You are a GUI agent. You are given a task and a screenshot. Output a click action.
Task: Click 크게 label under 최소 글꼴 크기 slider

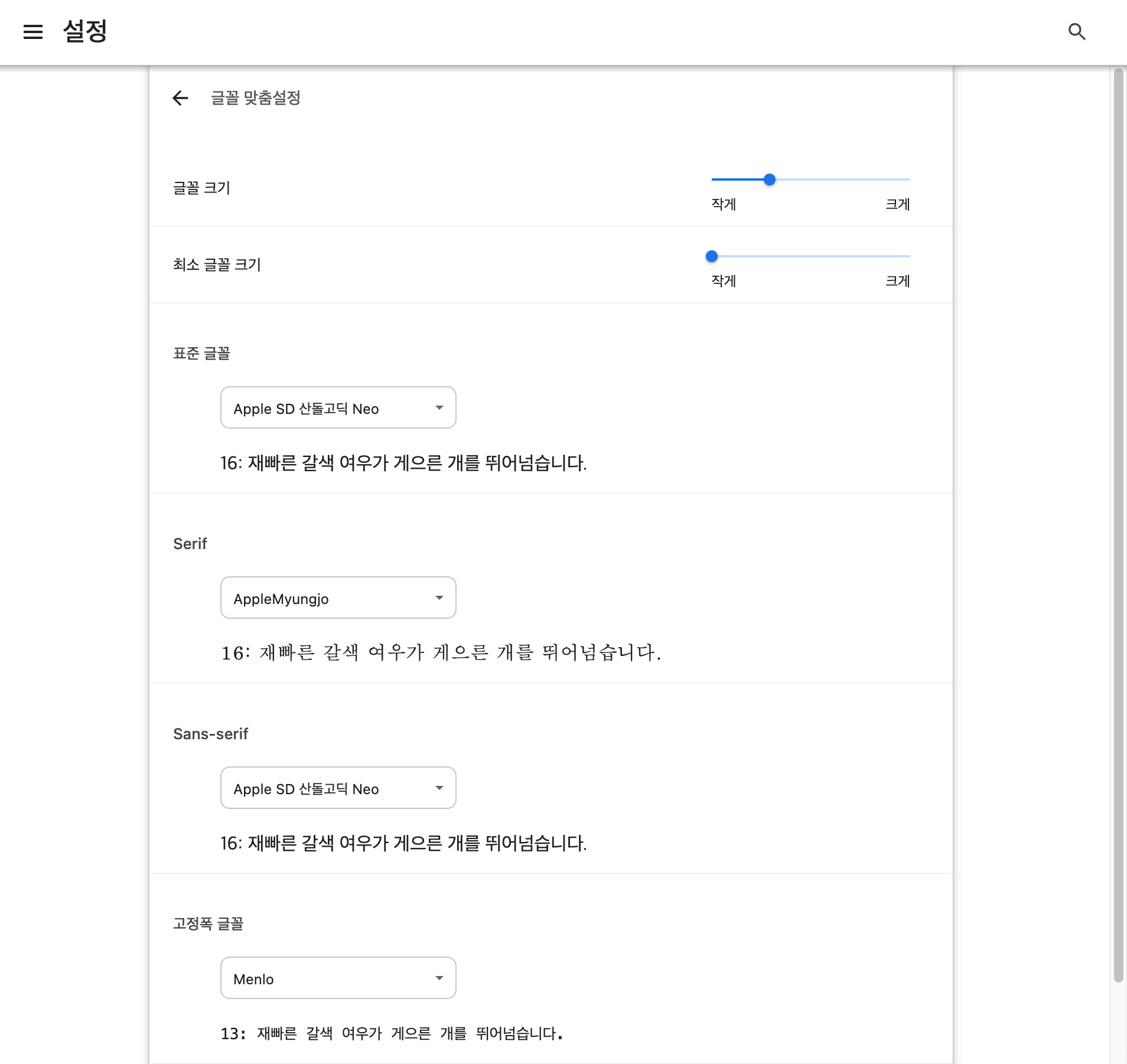tap(898, 281)
